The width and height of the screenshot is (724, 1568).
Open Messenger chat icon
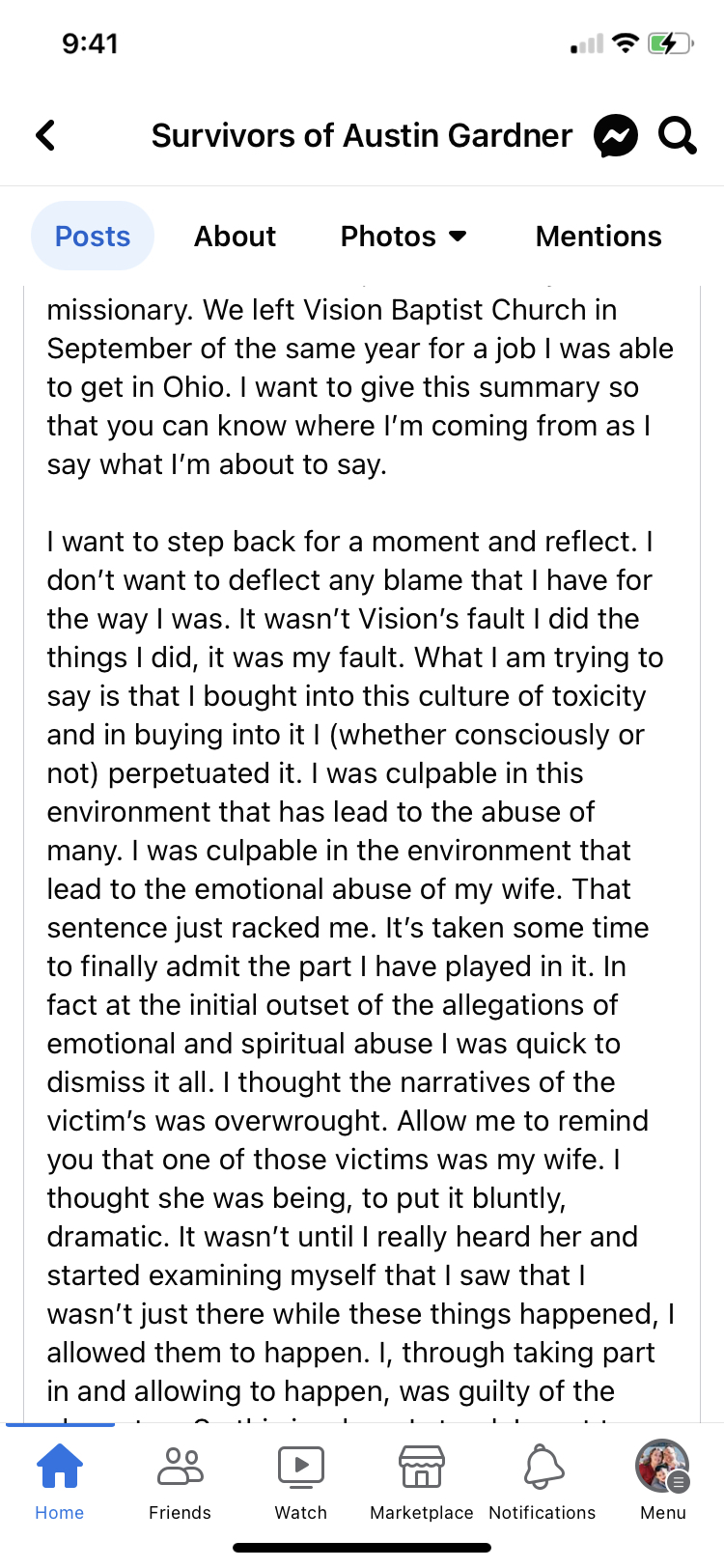[616, 135]
